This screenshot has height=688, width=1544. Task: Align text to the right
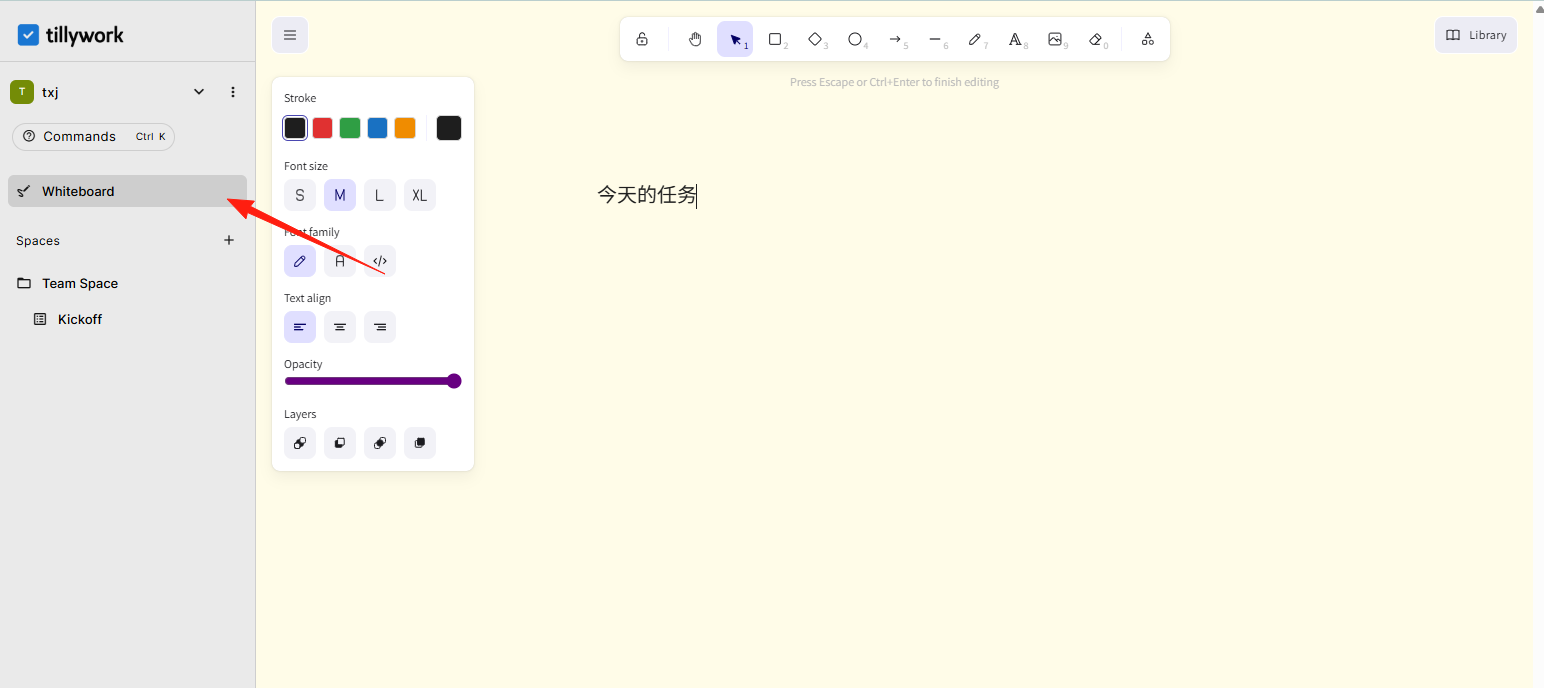click(380, 327)
